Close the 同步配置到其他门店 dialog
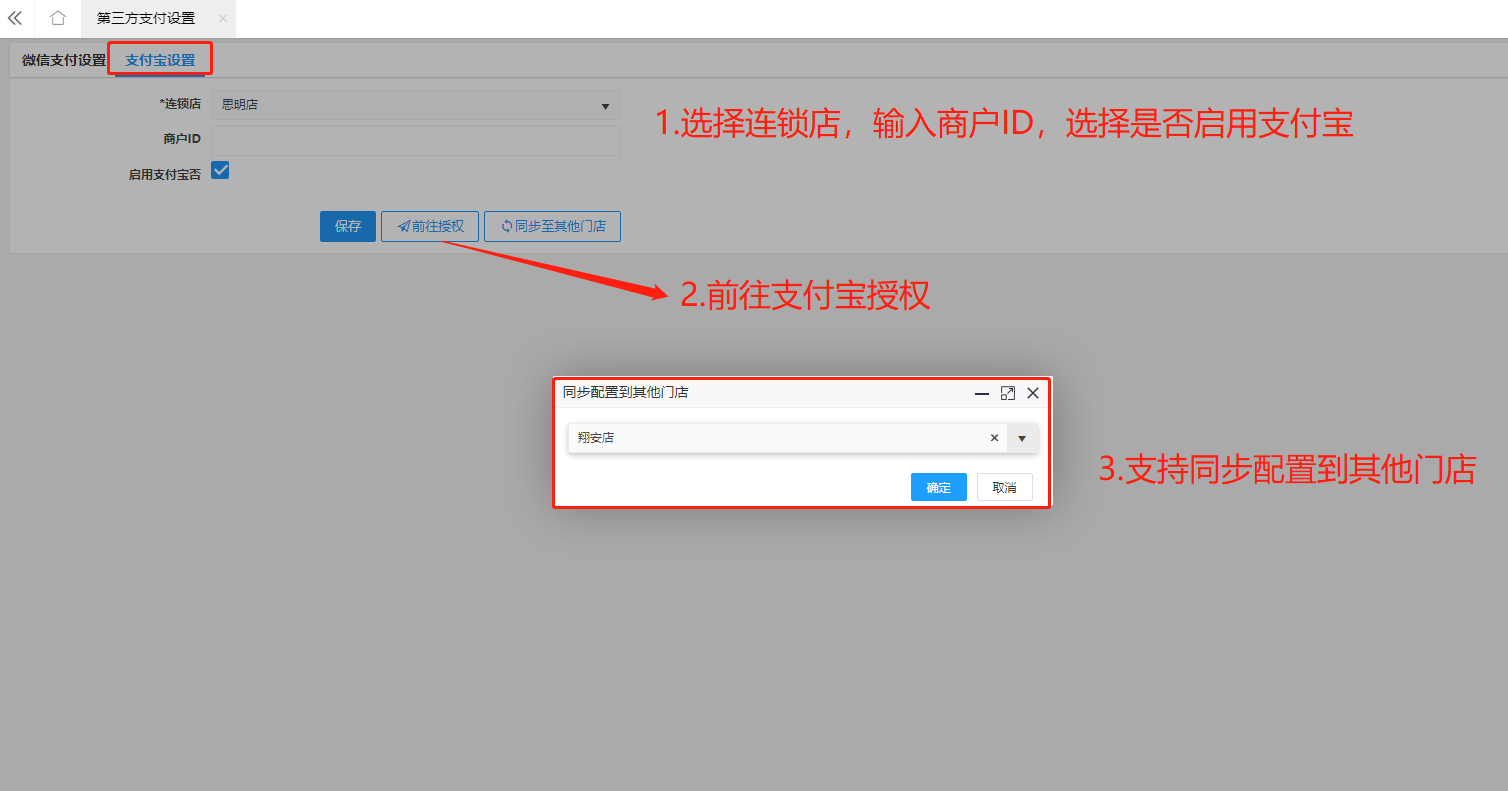Image resolution: width=1508 pixels, height=791 pixels. [1033, 394]
